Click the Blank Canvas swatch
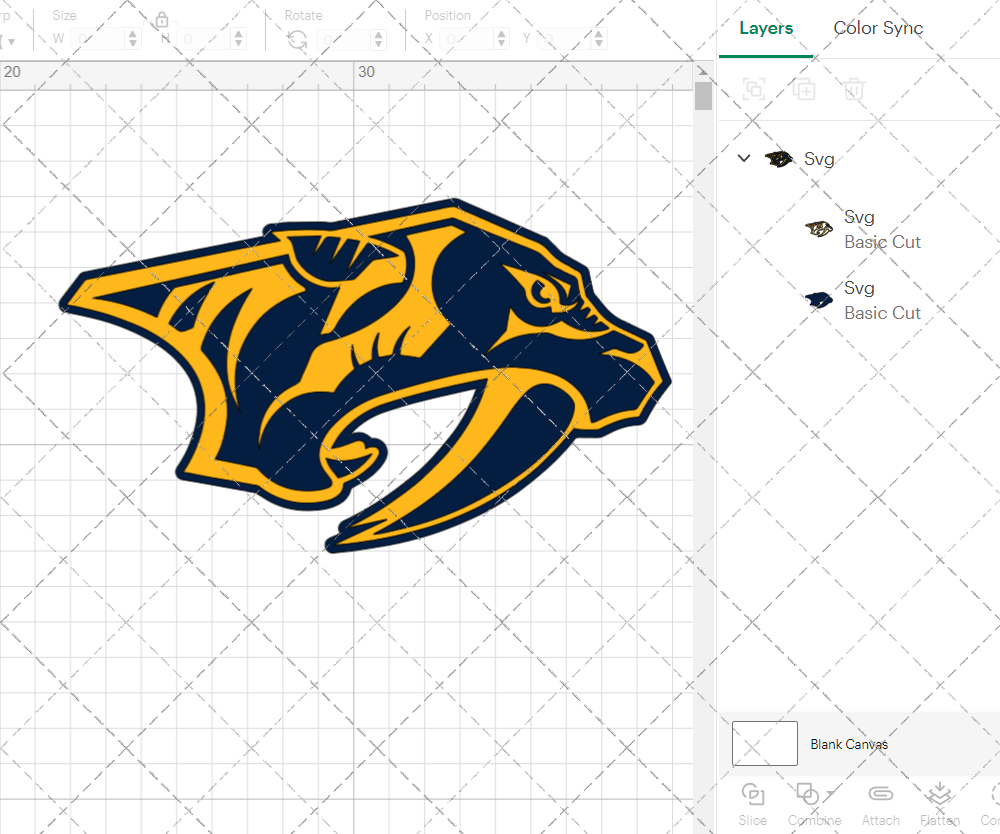 coord(765,743)
